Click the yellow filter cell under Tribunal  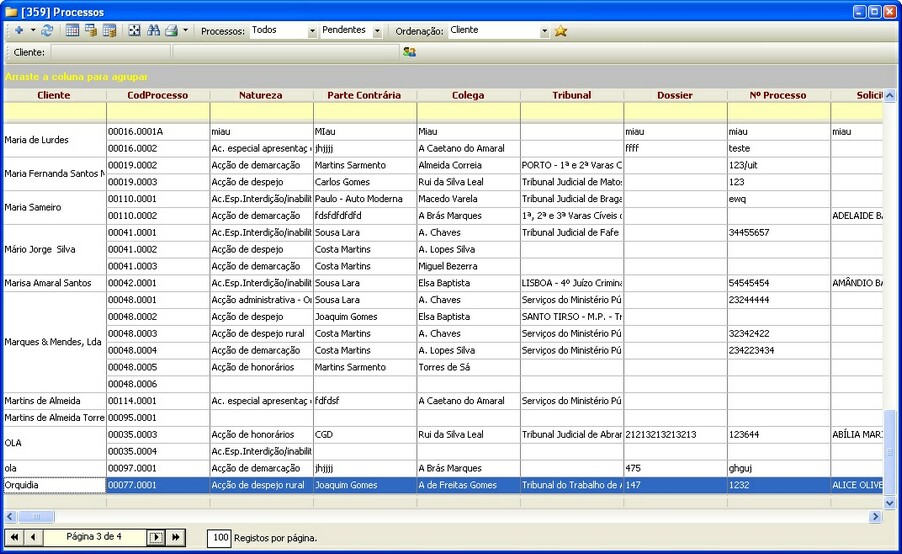click(572, 112)
